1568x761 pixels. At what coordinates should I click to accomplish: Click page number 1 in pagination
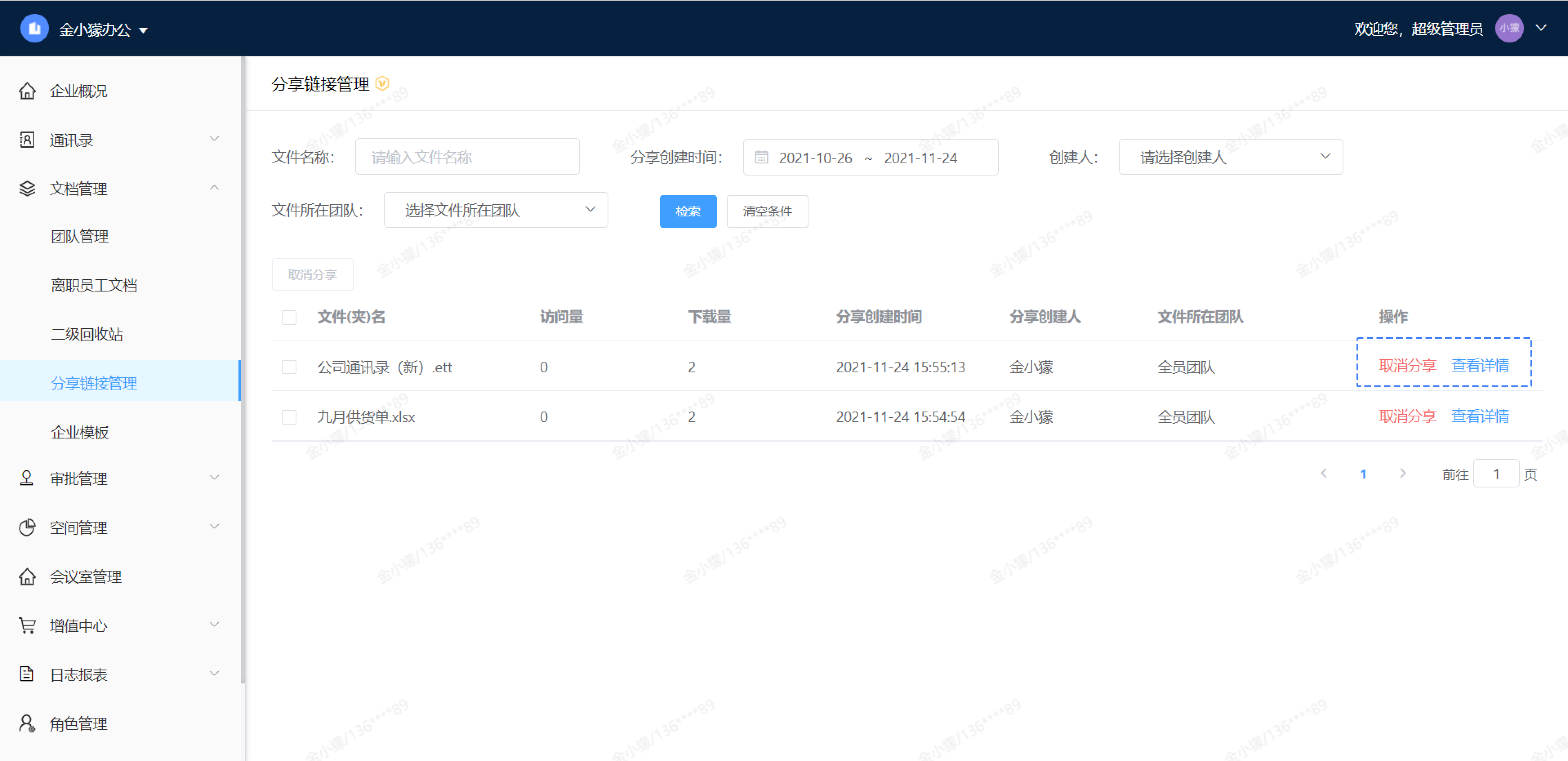pos(1363,474)
